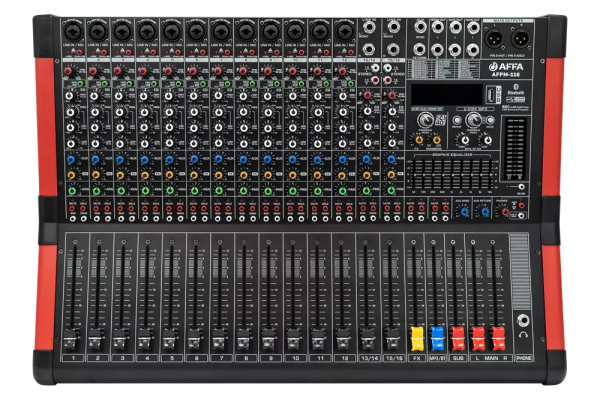Image resolution: width=600 pixels, height=400 pixels.
Task: Click the 13/14 stereo channel fader
Action: tap(368, 339)
